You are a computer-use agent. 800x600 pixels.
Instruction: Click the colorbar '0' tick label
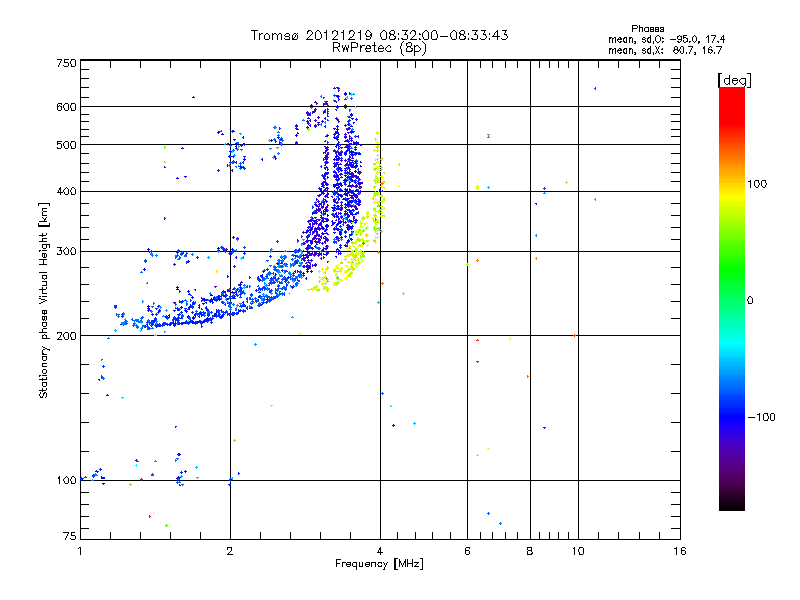coord(750,301)
